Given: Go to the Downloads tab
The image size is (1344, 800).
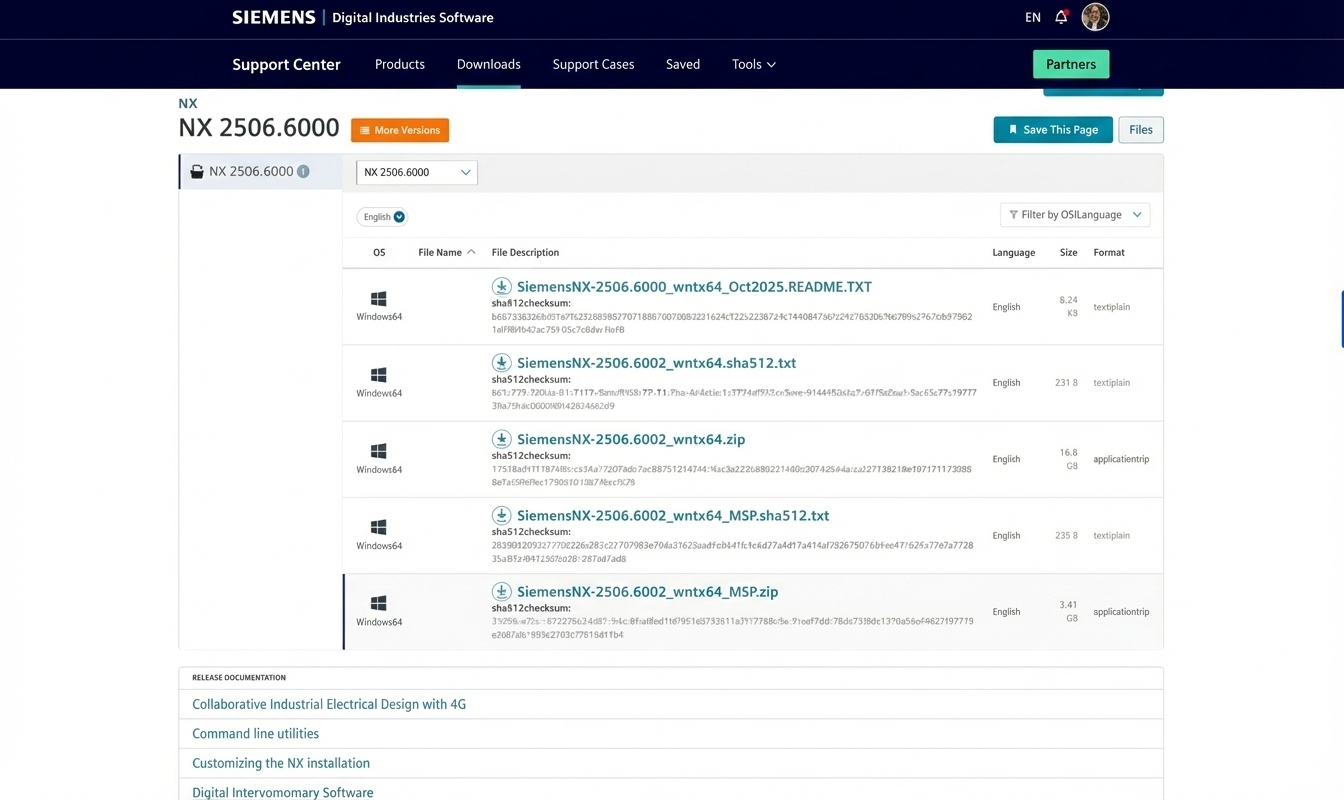Looking at the screenshot, I should tap(489, 64).
